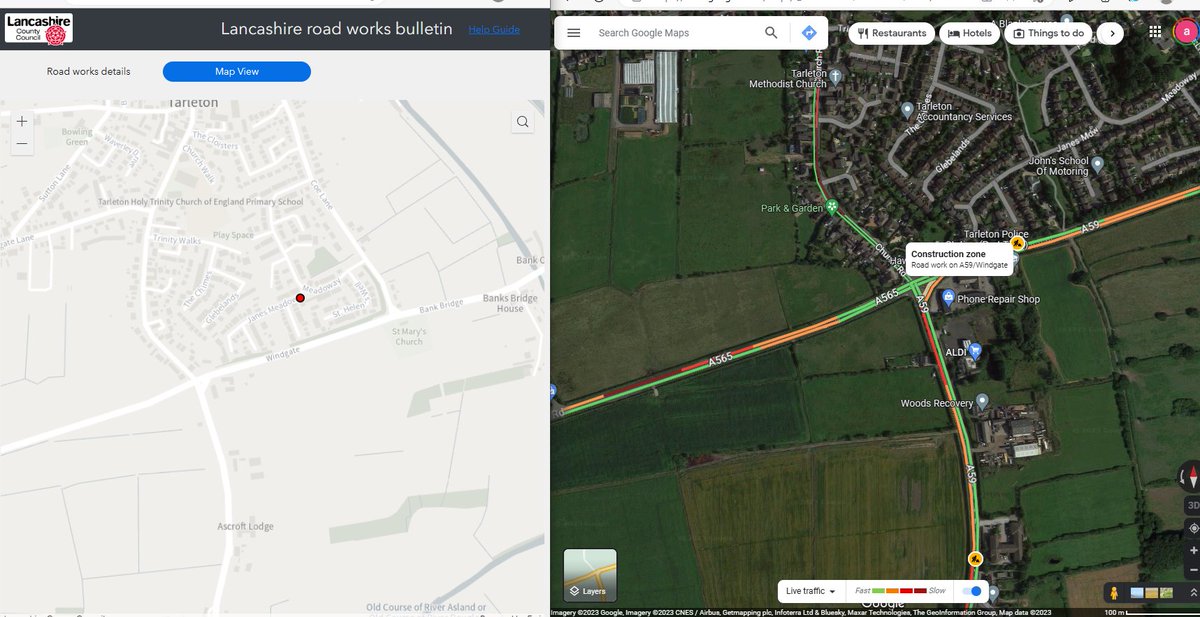This screenshot has height=617, width=1200.
Task: Open search on the Lancashire bulletin map
Action: [523, 122]
